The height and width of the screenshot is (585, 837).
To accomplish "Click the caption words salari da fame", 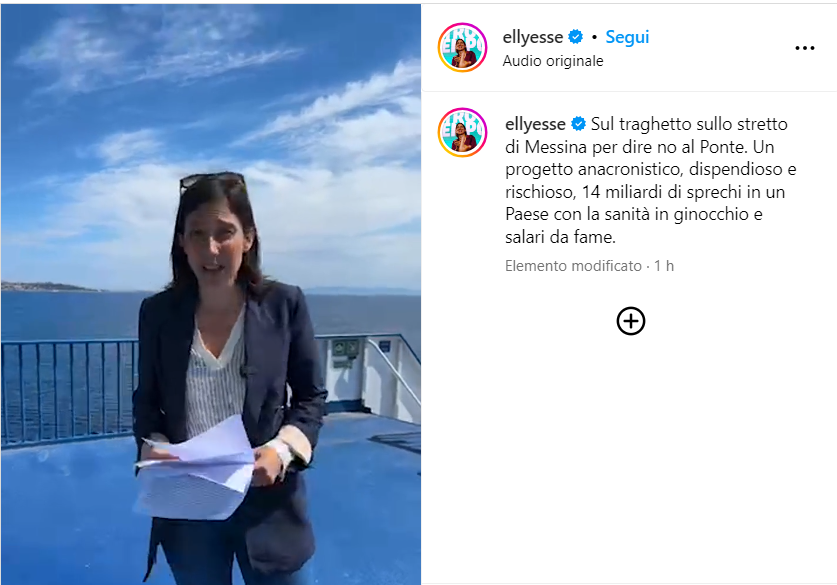I will point(560,236).
